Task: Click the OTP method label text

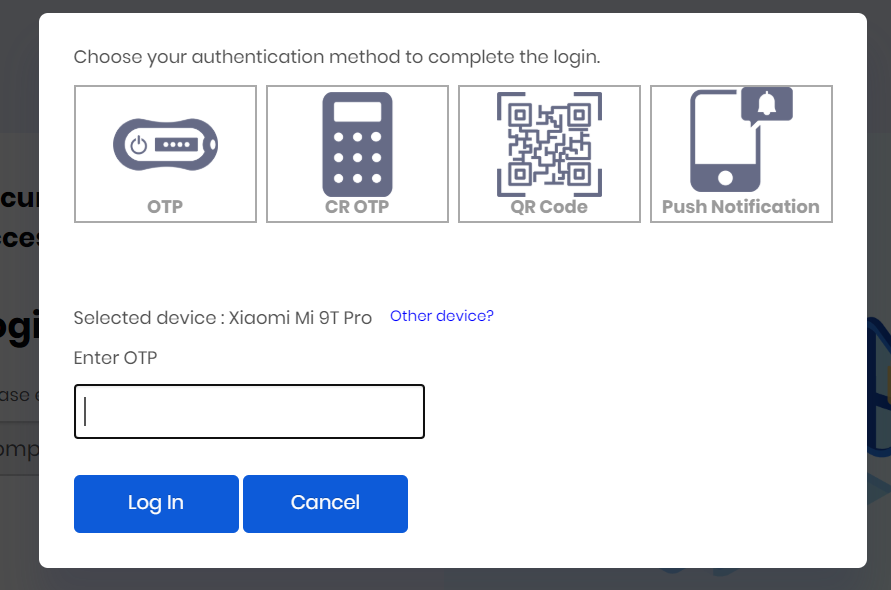Action: pos(165,206)
